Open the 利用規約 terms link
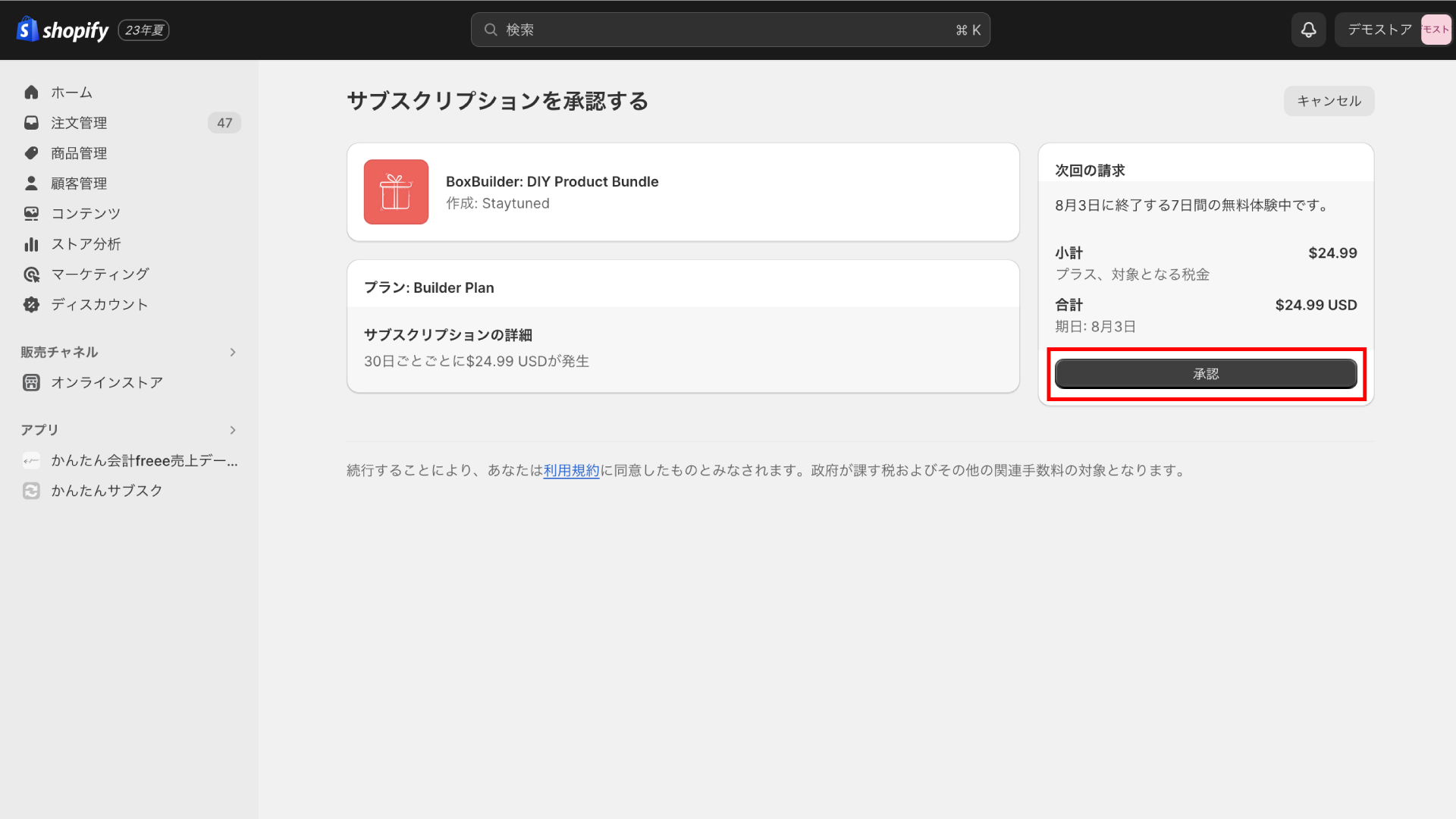This screenshot has width=1456, height=819. point(571,471)
